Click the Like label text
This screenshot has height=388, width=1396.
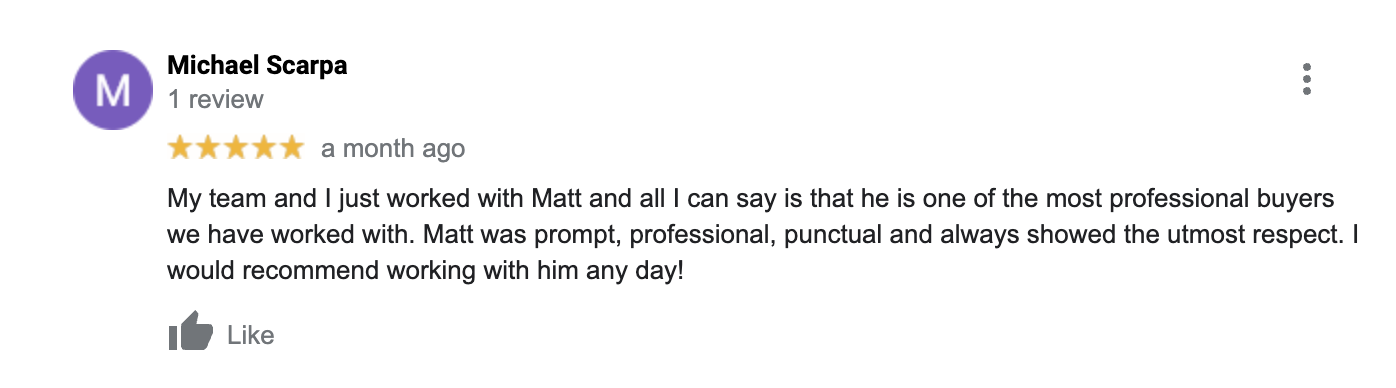(251, 334)
